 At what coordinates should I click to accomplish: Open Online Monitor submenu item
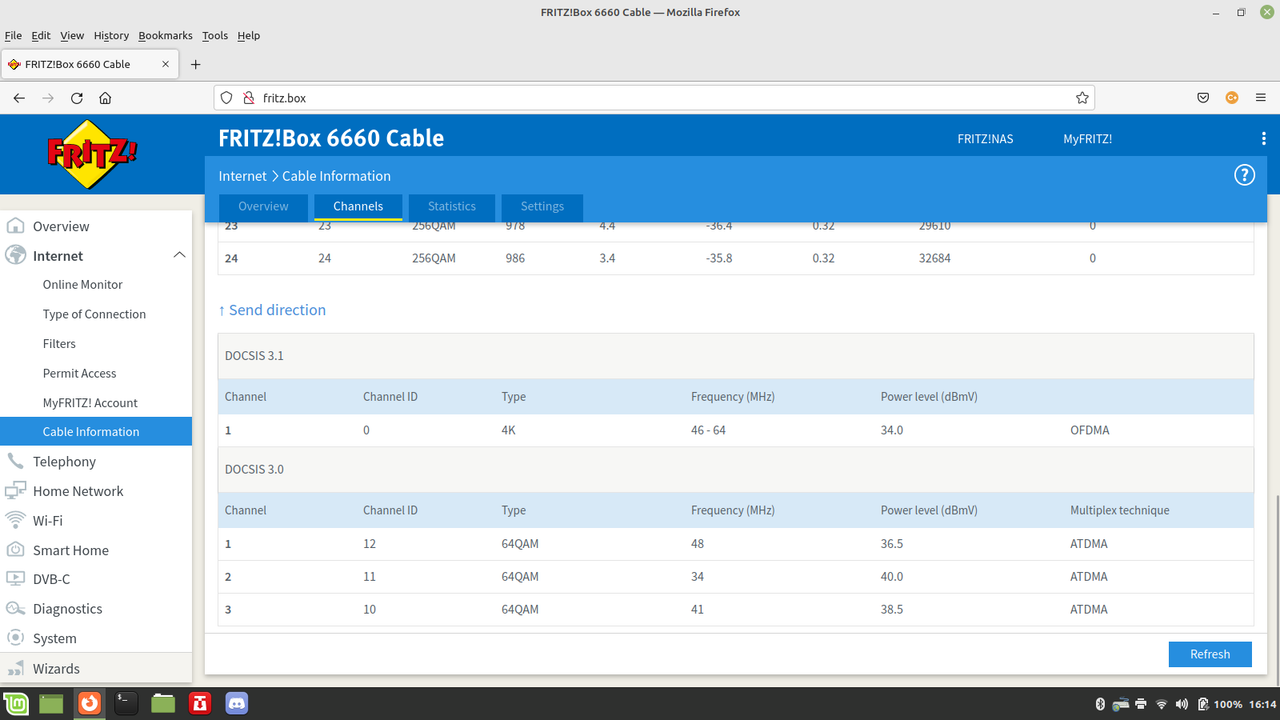pyautogui.click(x=82, y=284)
